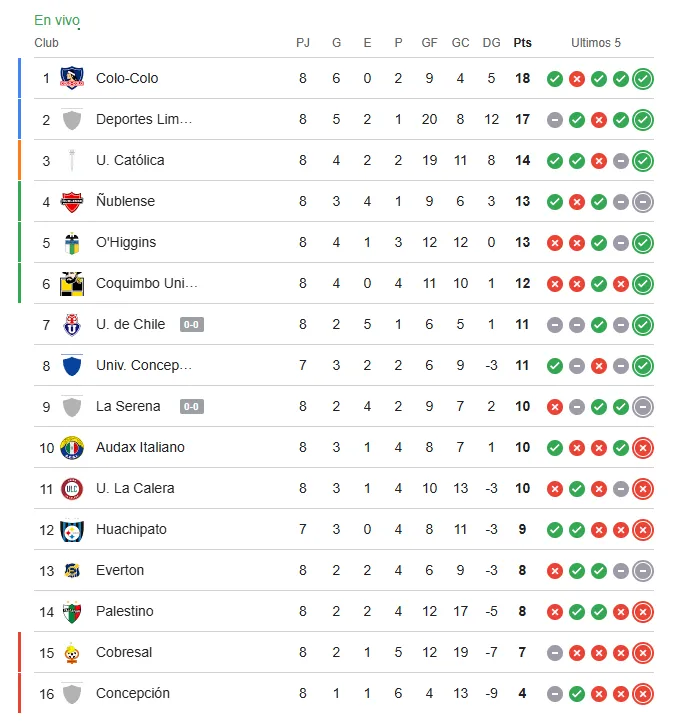Click the Coquimbo Unido club crest
Image resolution: width=685 pixels, height=725 pixels.
[x=72, y=284]
